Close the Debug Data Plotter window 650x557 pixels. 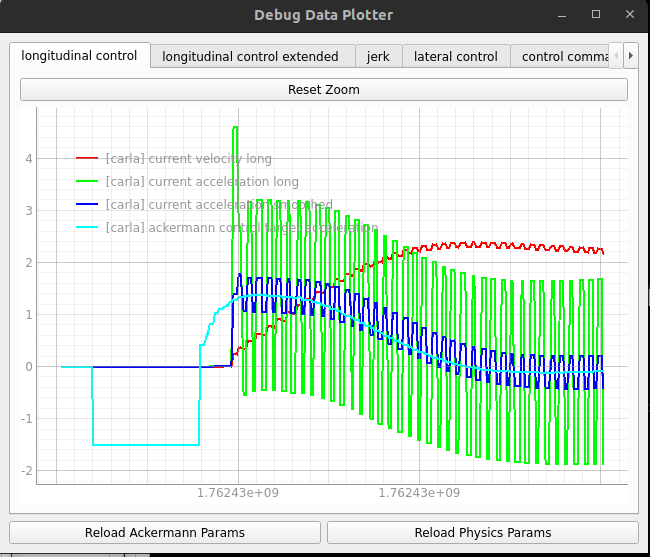click(627, 14)
